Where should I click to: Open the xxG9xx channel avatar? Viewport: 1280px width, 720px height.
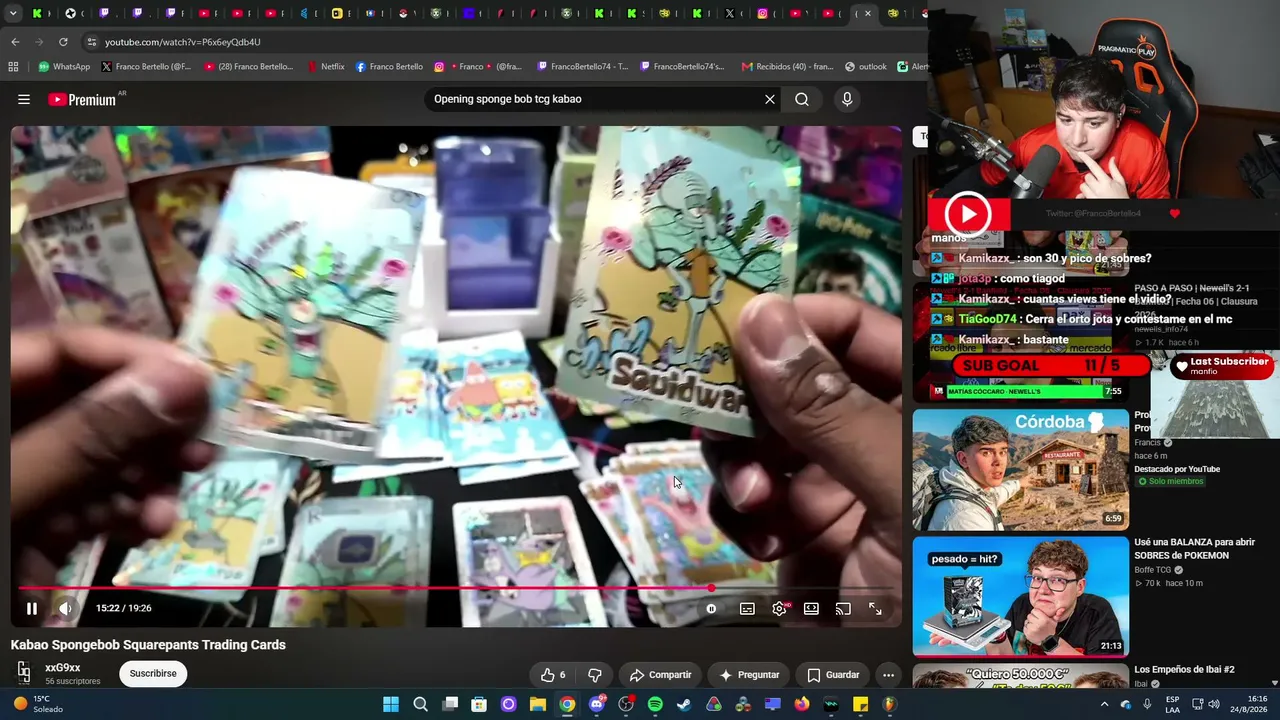click(x=24, y=673)
